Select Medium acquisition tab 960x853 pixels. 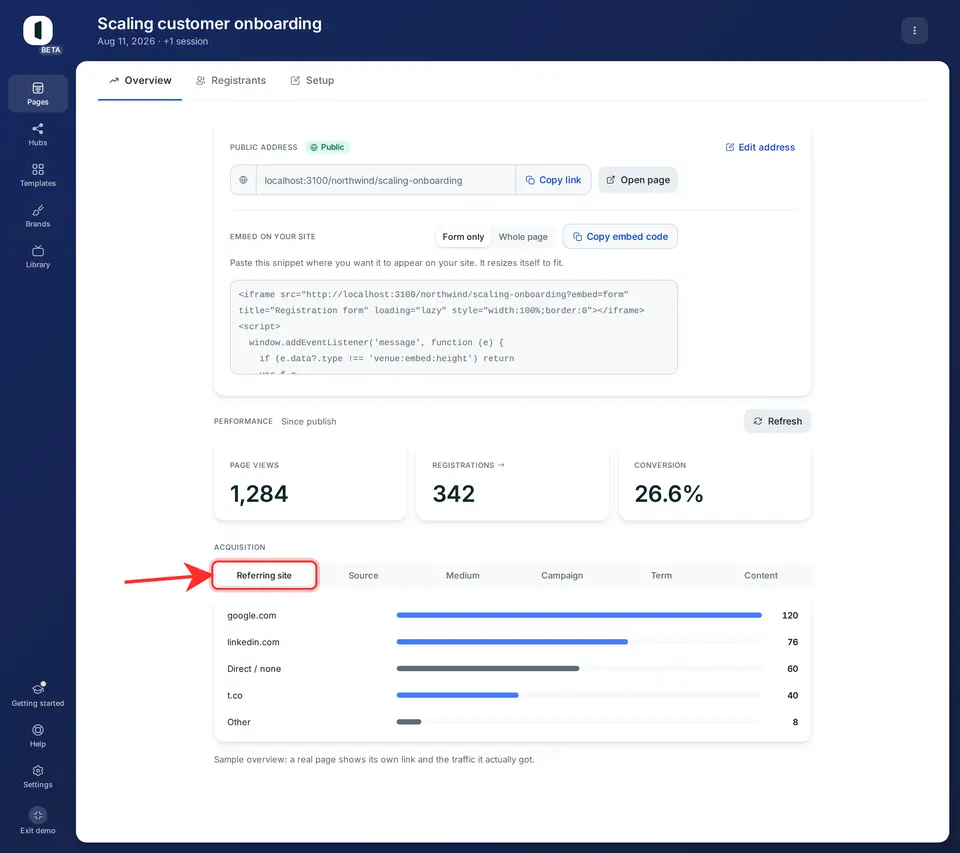coord(463,576)
